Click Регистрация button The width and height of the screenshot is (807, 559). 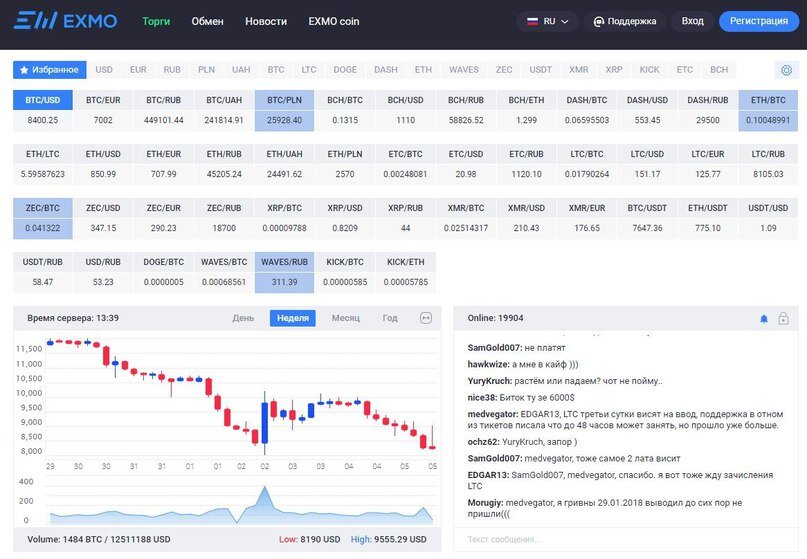click(759, 21)
